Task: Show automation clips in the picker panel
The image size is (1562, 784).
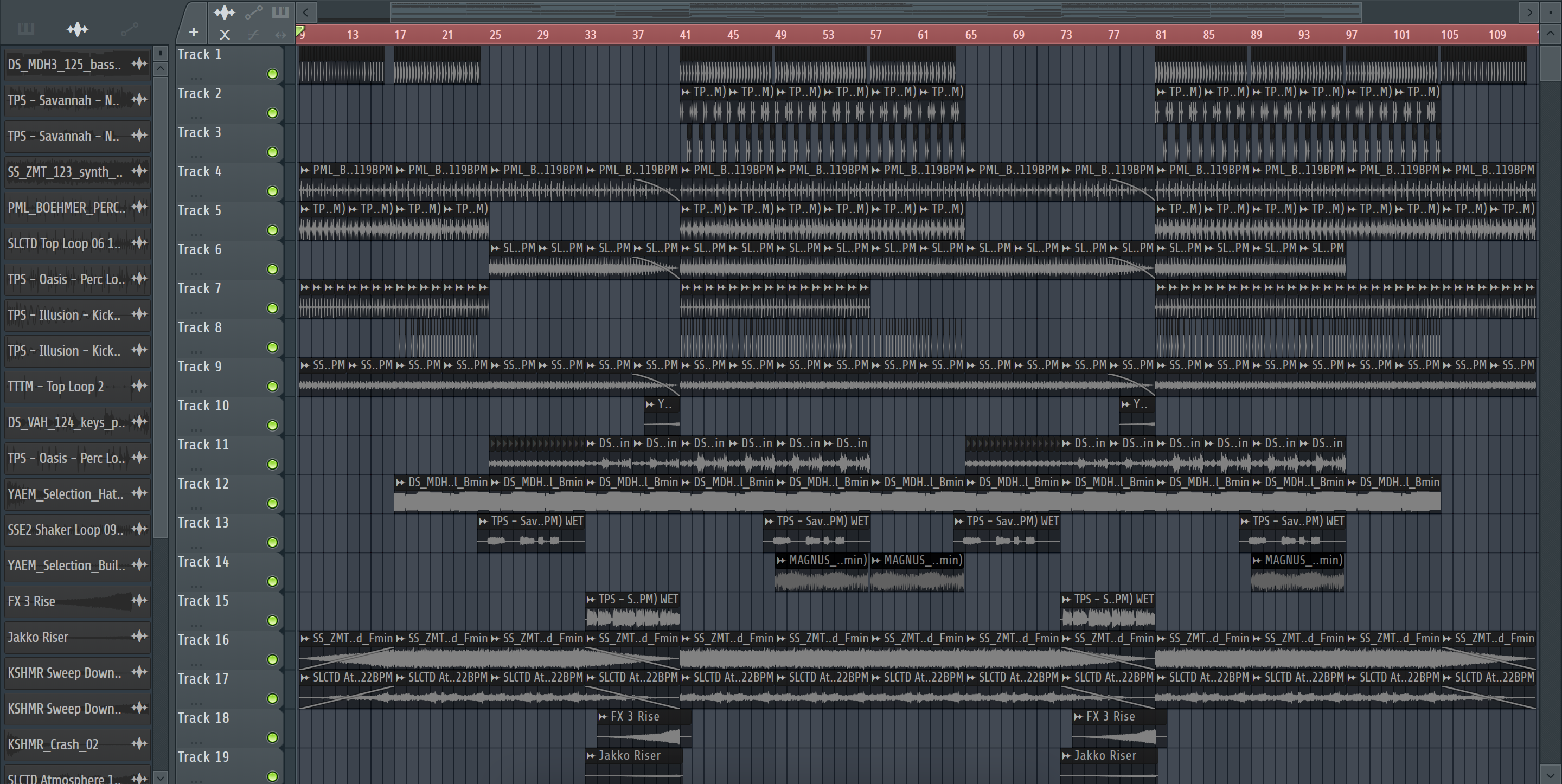Action: (129, 29)
